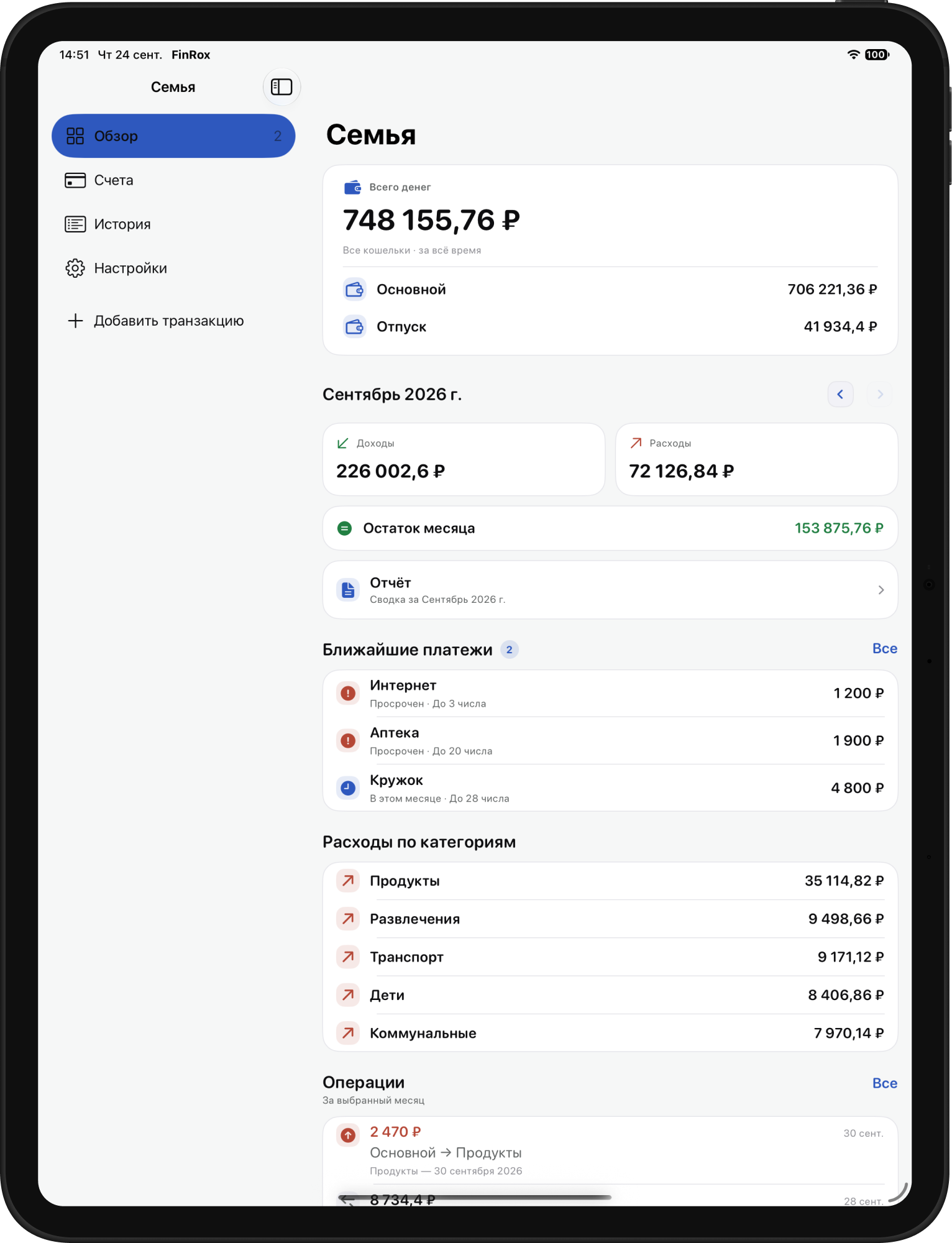Open the 2 470 ₽ Продукты transaction
Image resolution: width=952 pixels, height=1243 pixels.
pyautogui.click(x=610, y=1151)
